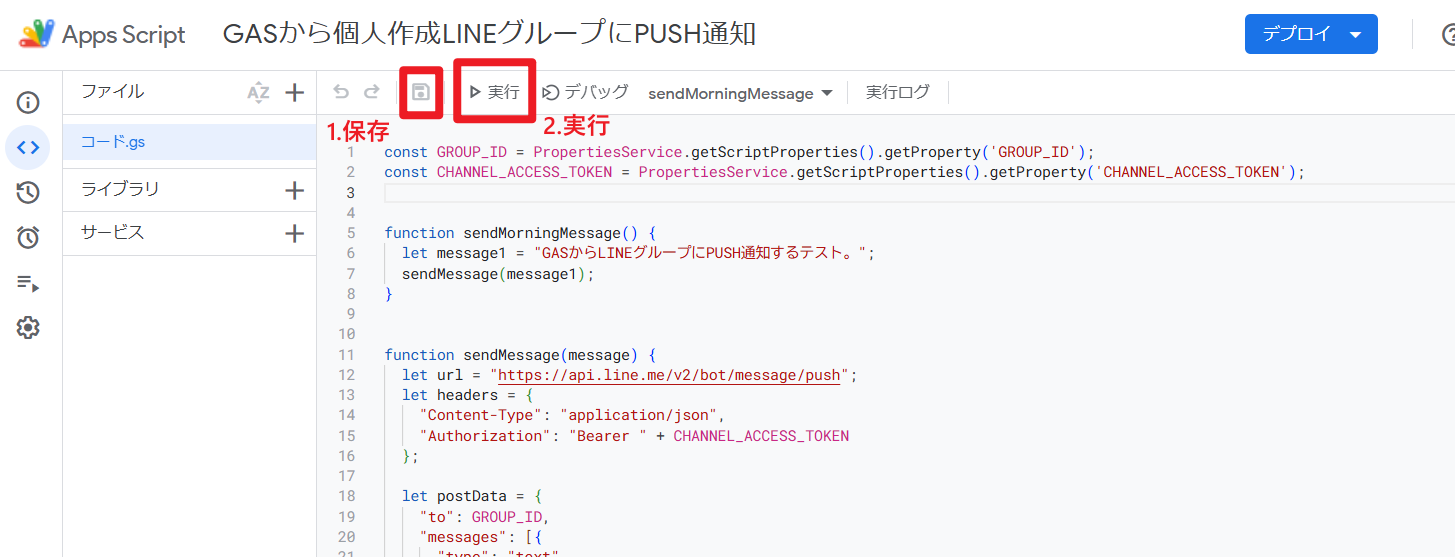Screen dimensions: 1455x557
Task: Click the help icon at top right
Action: 1449,35
